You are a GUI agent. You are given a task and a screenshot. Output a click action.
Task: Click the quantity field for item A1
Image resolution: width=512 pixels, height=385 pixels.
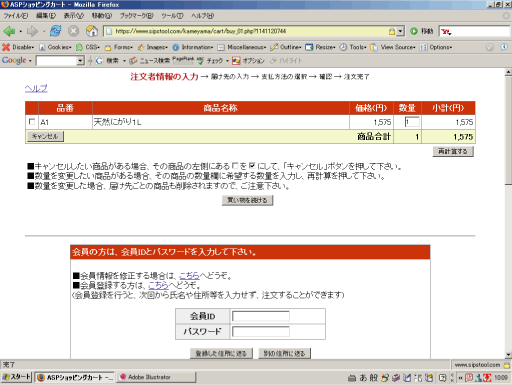[412, 122]
